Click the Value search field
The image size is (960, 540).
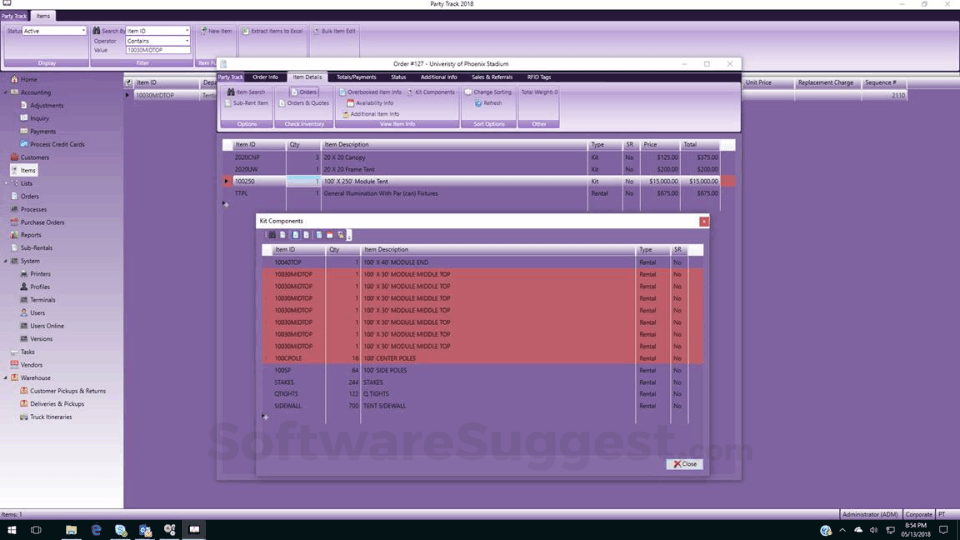[x=158, y=50]
